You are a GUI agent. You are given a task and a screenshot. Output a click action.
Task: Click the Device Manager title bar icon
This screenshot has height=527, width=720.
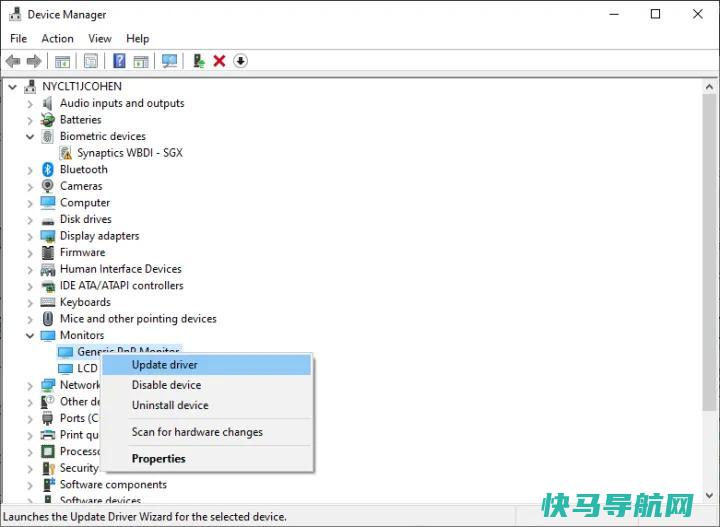point(15,14)
